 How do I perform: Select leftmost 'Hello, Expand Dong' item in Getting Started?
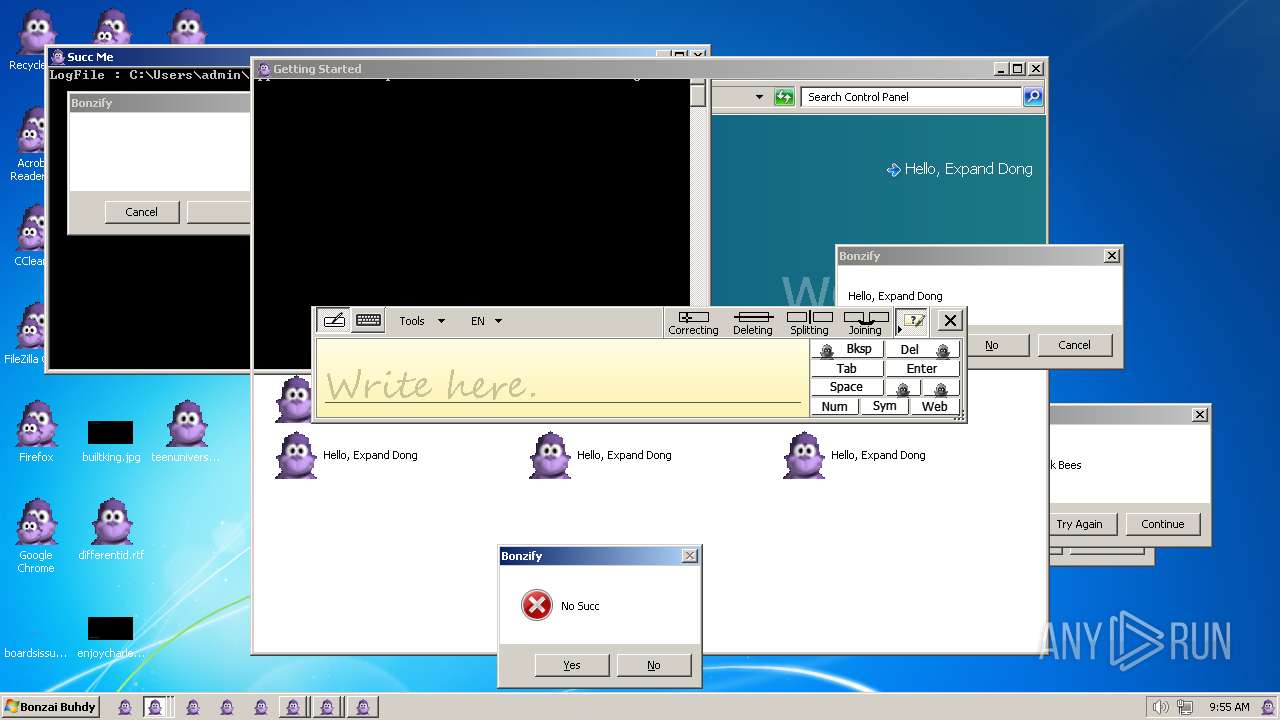point(347,455)
